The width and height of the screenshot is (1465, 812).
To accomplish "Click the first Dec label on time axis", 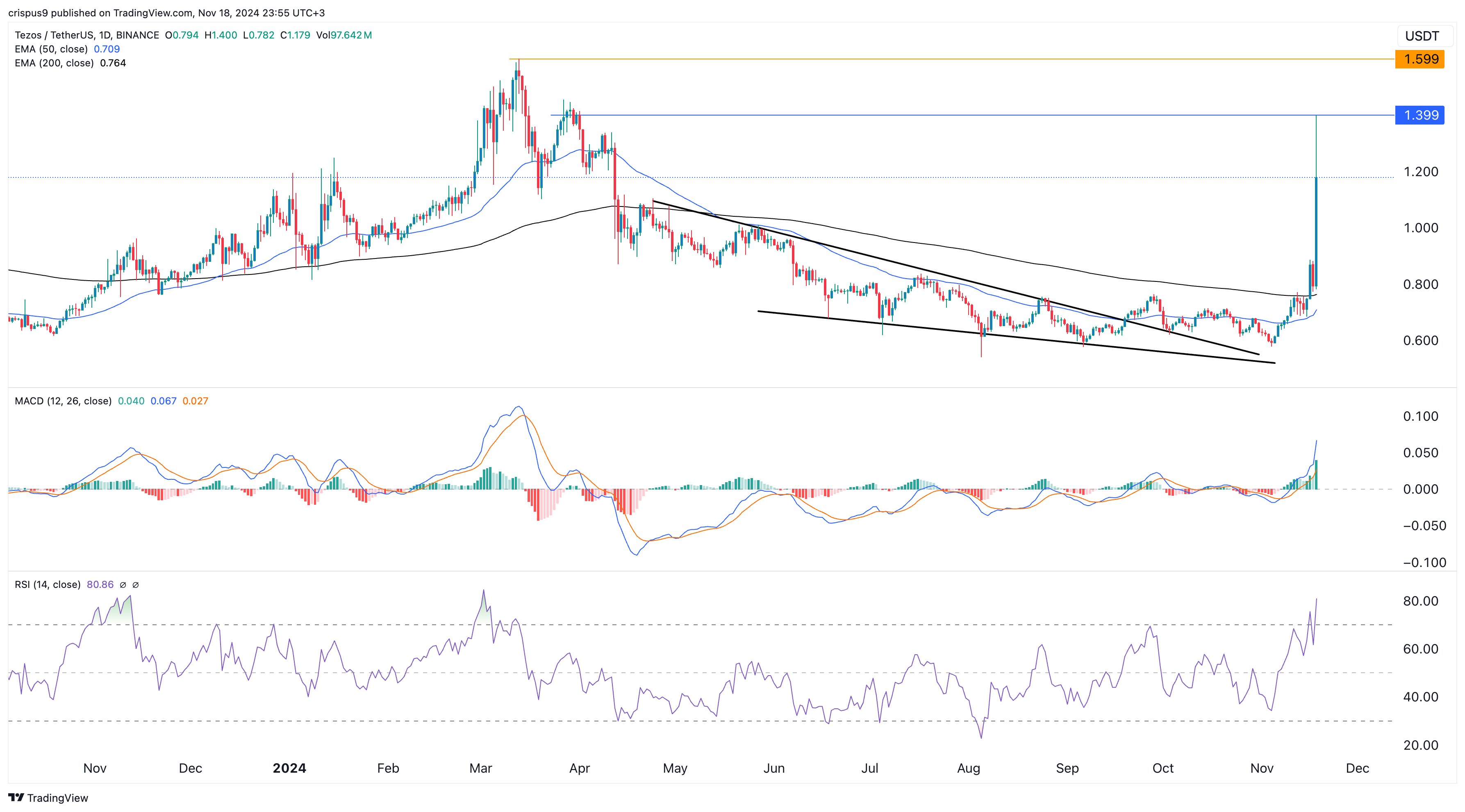I will 191,768.
